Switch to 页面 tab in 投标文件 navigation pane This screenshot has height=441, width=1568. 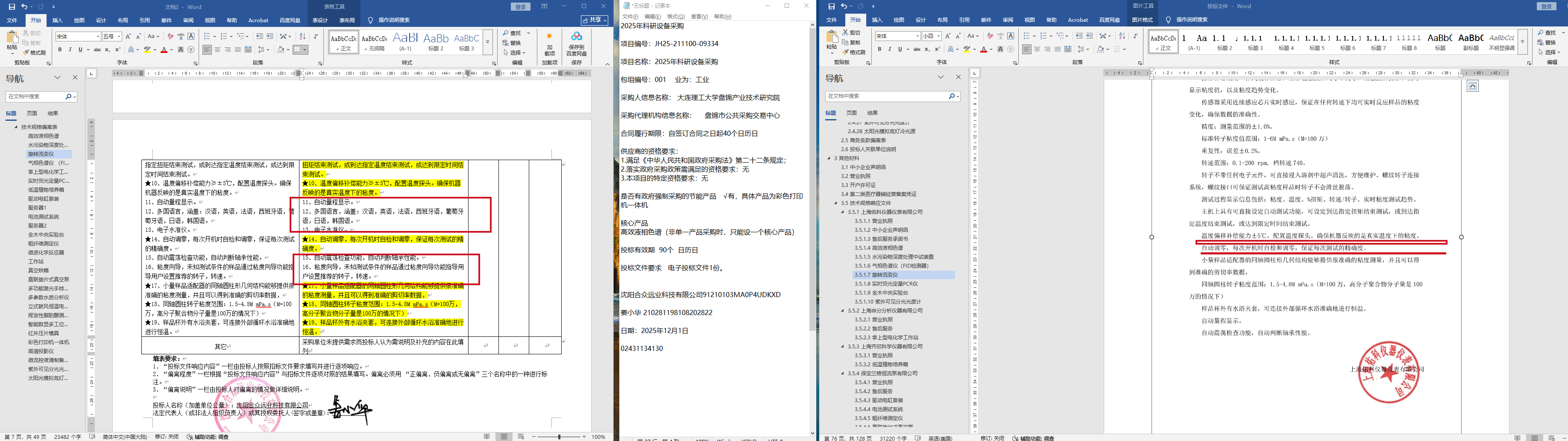point(852,113)
